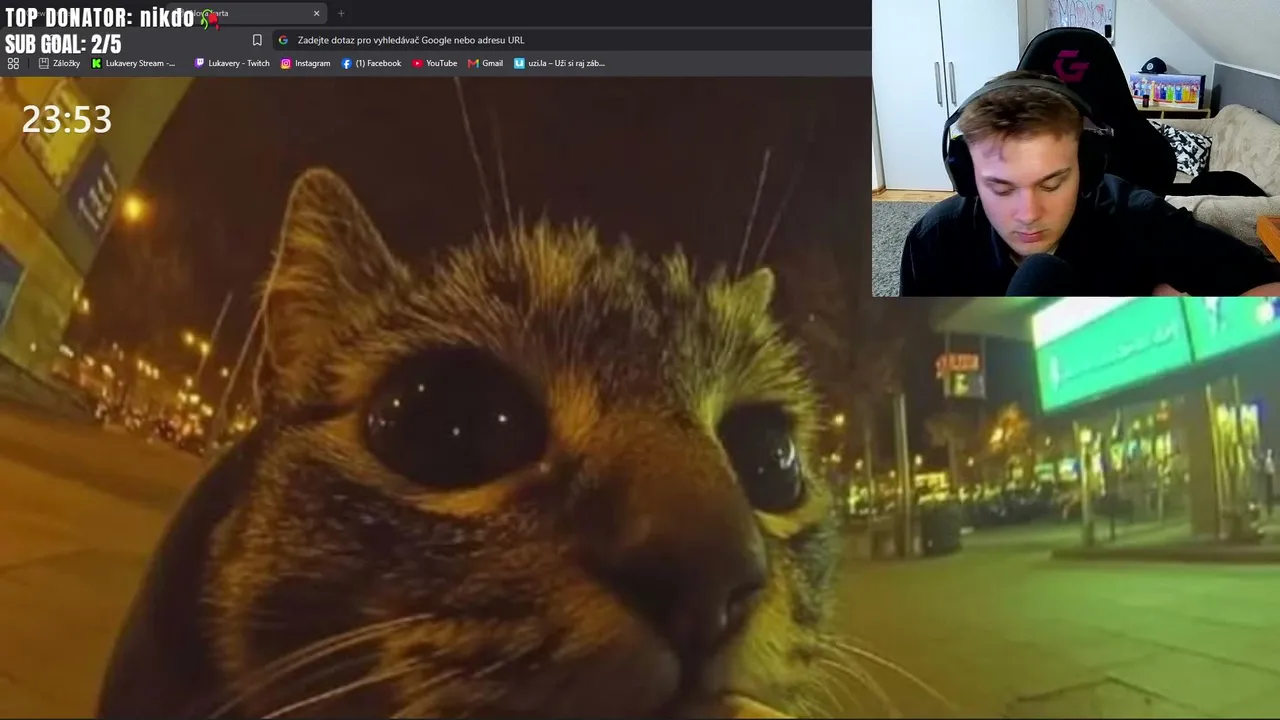Viewport: 1280px width, 720px height.
Task: Click the Google logo icon in address bar
Action: [x=283, y=40]
